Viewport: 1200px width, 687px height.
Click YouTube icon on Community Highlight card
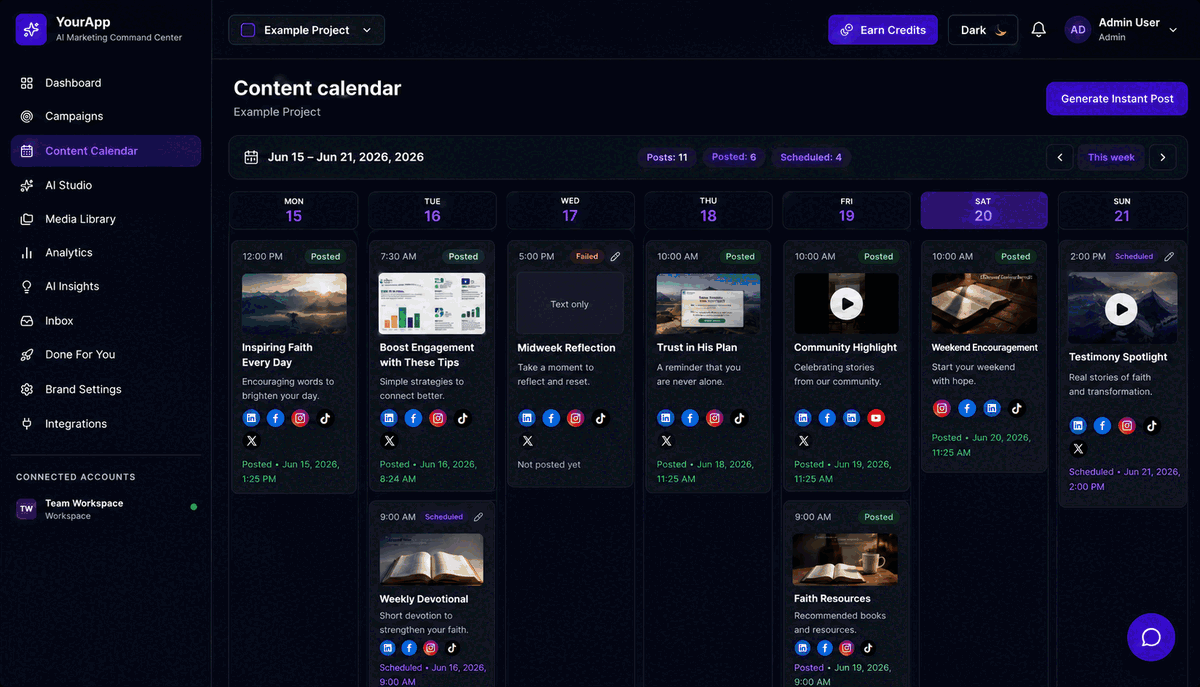tap(876, 419)
